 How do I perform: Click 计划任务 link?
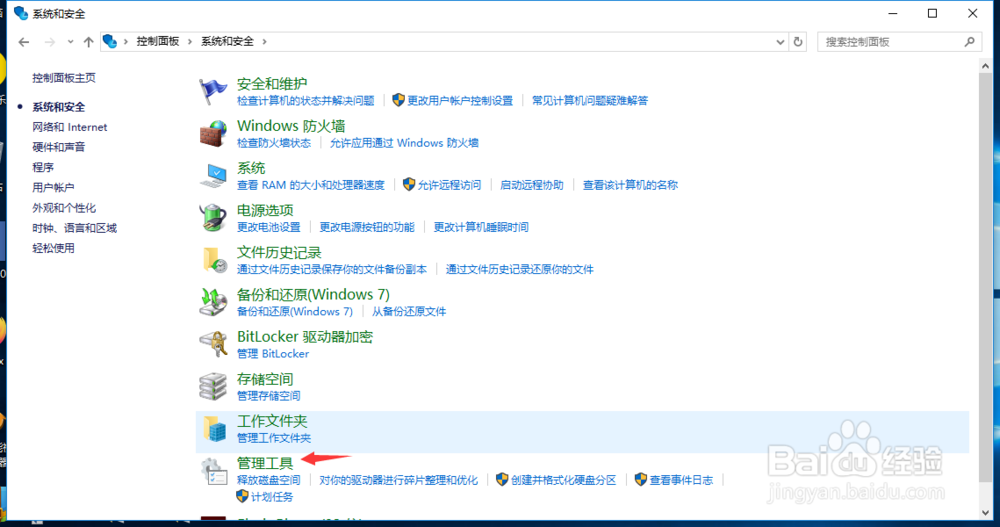(272, 496)
